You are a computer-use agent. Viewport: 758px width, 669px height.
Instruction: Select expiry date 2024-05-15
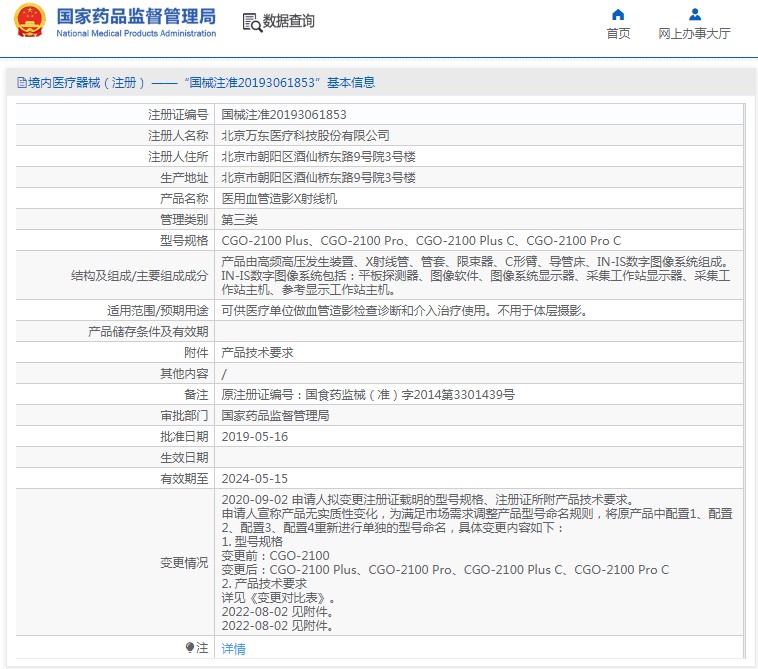click(254, 479)
